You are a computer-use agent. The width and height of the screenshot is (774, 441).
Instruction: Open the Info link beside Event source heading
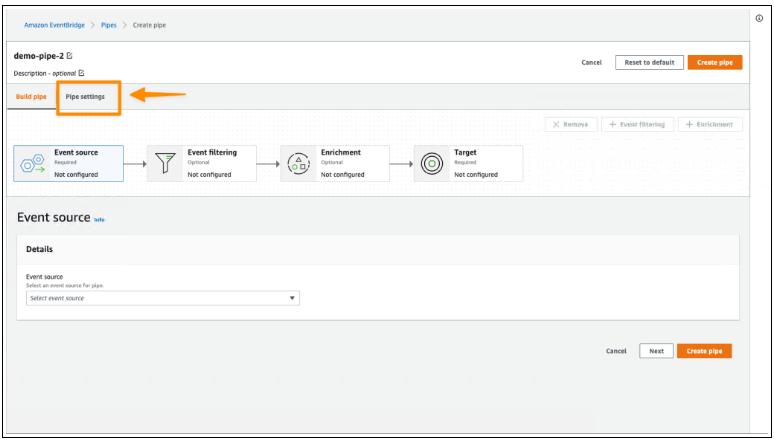[99, 219]
